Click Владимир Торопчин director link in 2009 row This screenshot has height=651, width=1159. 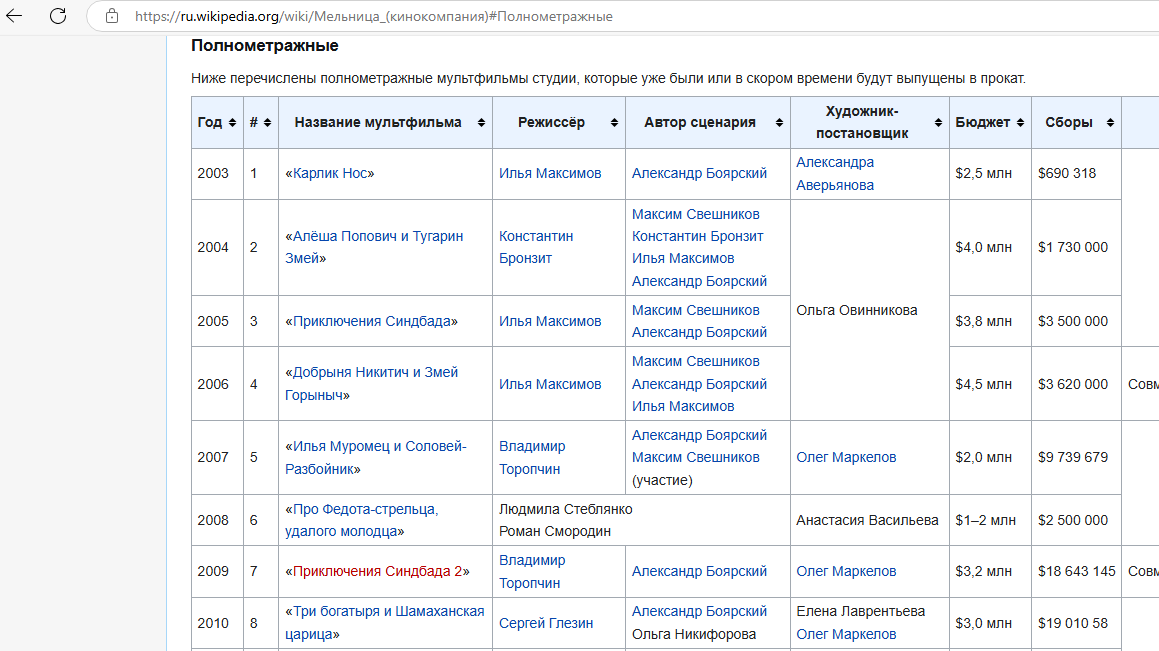(x=532, y=571)
